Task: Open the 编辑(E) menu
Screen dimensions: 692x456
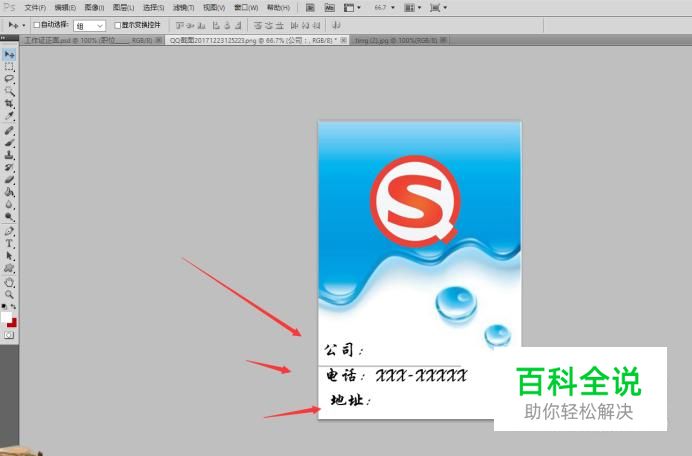Action: (65, 8)
